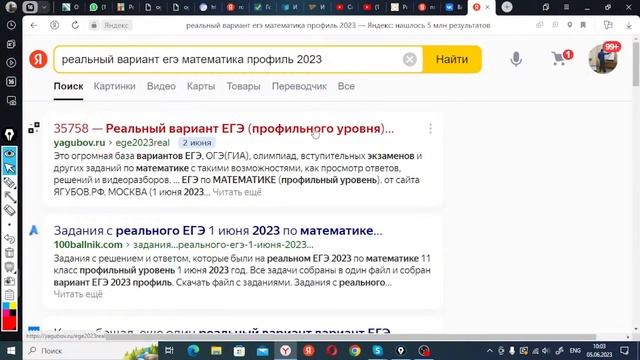
Task: Select the arrow cursor tool in the annotation toolbar
Action: [x=9, y=168]
